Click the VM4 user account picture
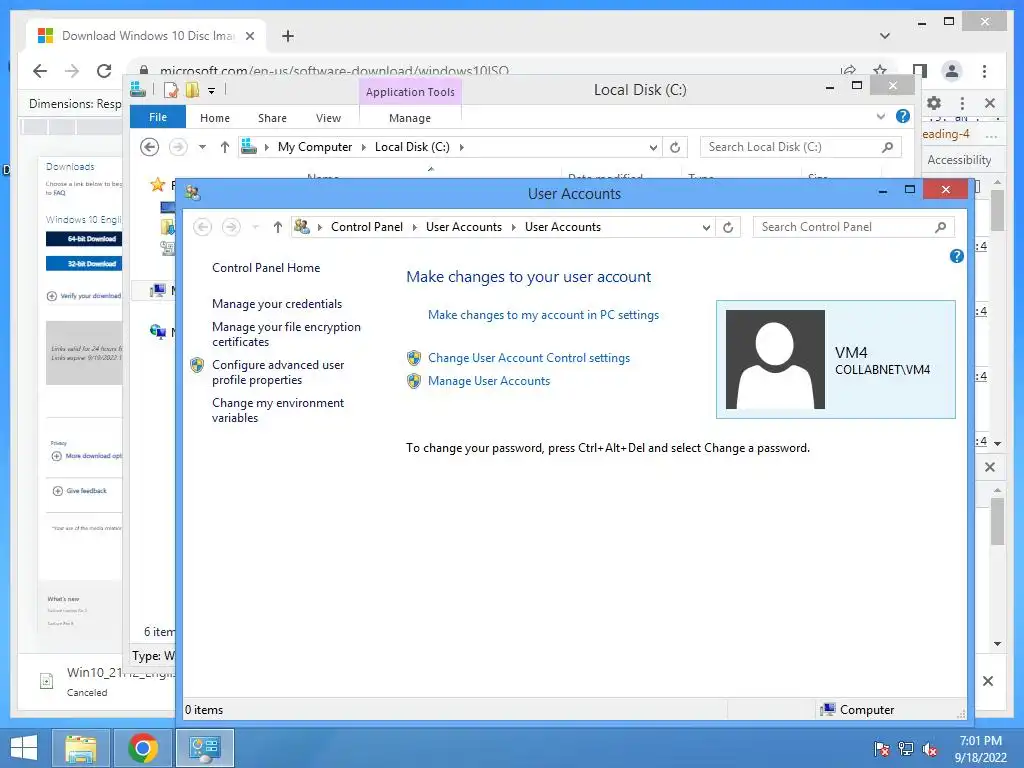Screen dimensions: 1024x768 click(775, 359)
